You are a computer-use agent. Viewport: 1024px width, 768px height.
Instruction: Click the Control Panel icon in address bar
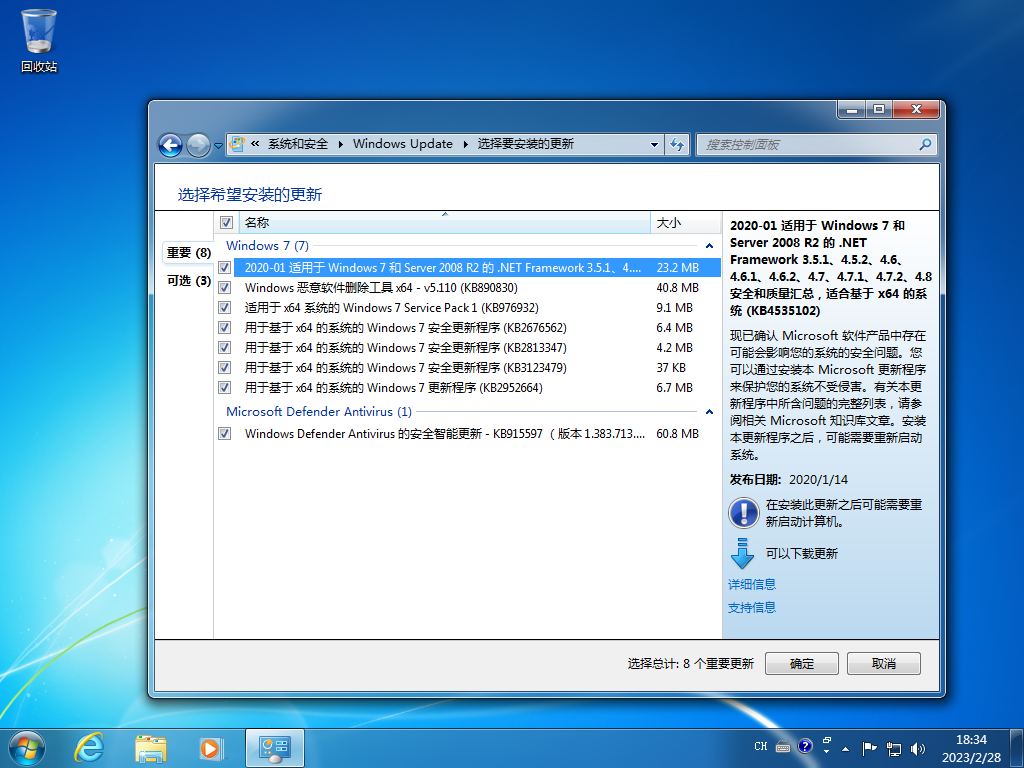click(238, 144)
